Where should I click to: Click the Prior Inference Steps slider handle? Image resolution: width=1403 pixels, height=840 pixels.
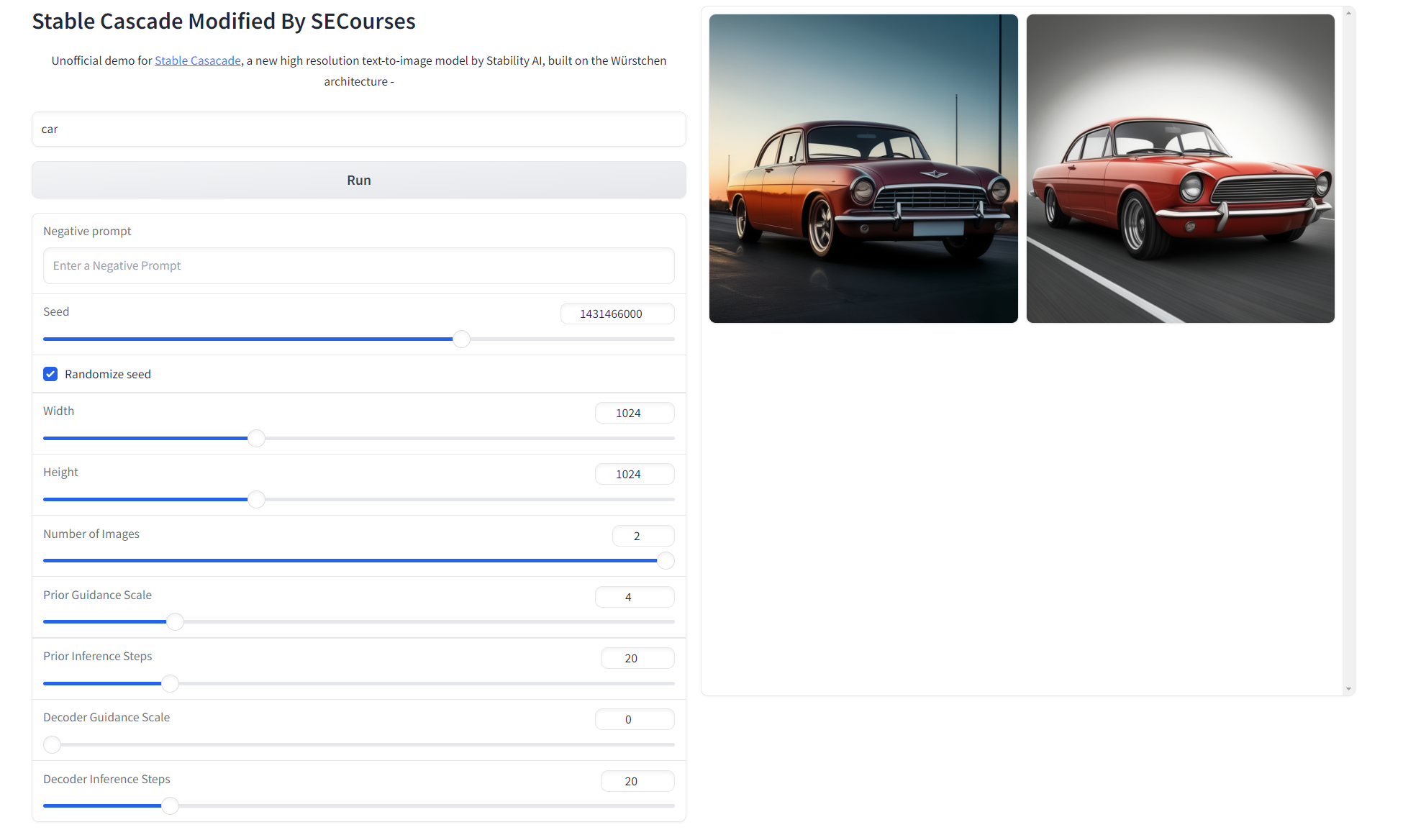[170, 683]
